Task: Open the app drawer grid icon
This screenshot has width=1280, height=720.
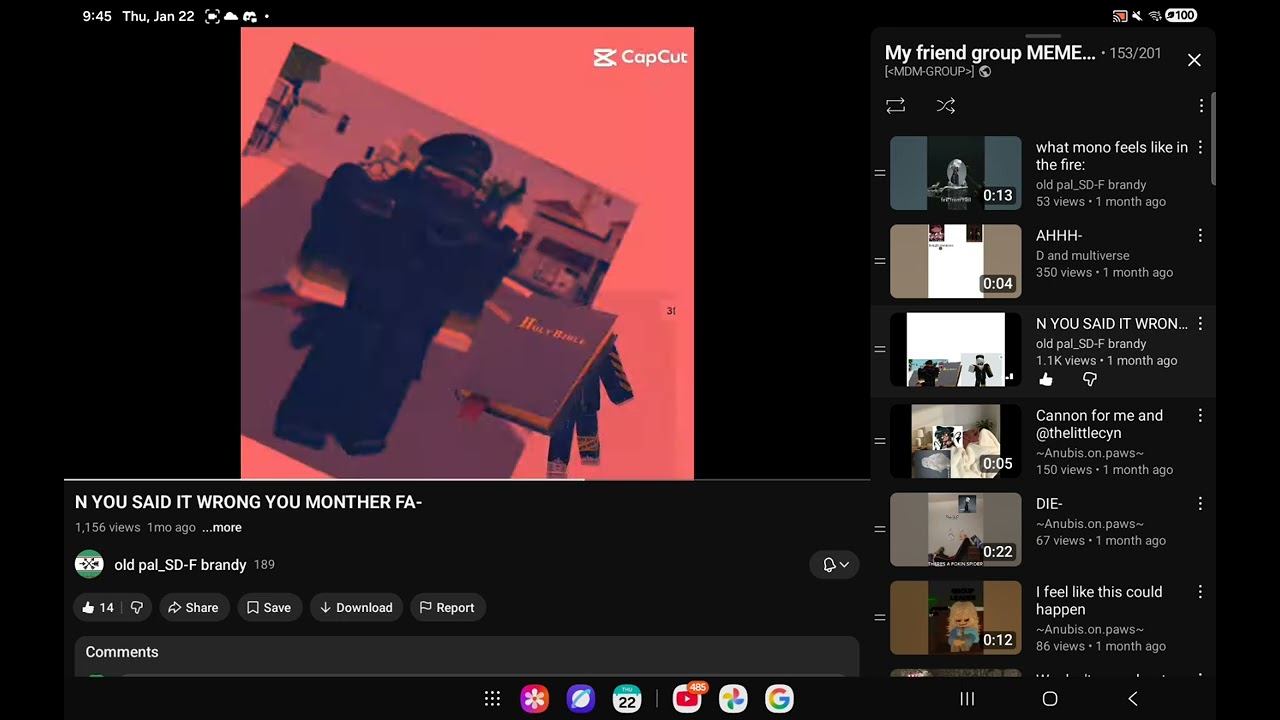Action: pos(492,699)
